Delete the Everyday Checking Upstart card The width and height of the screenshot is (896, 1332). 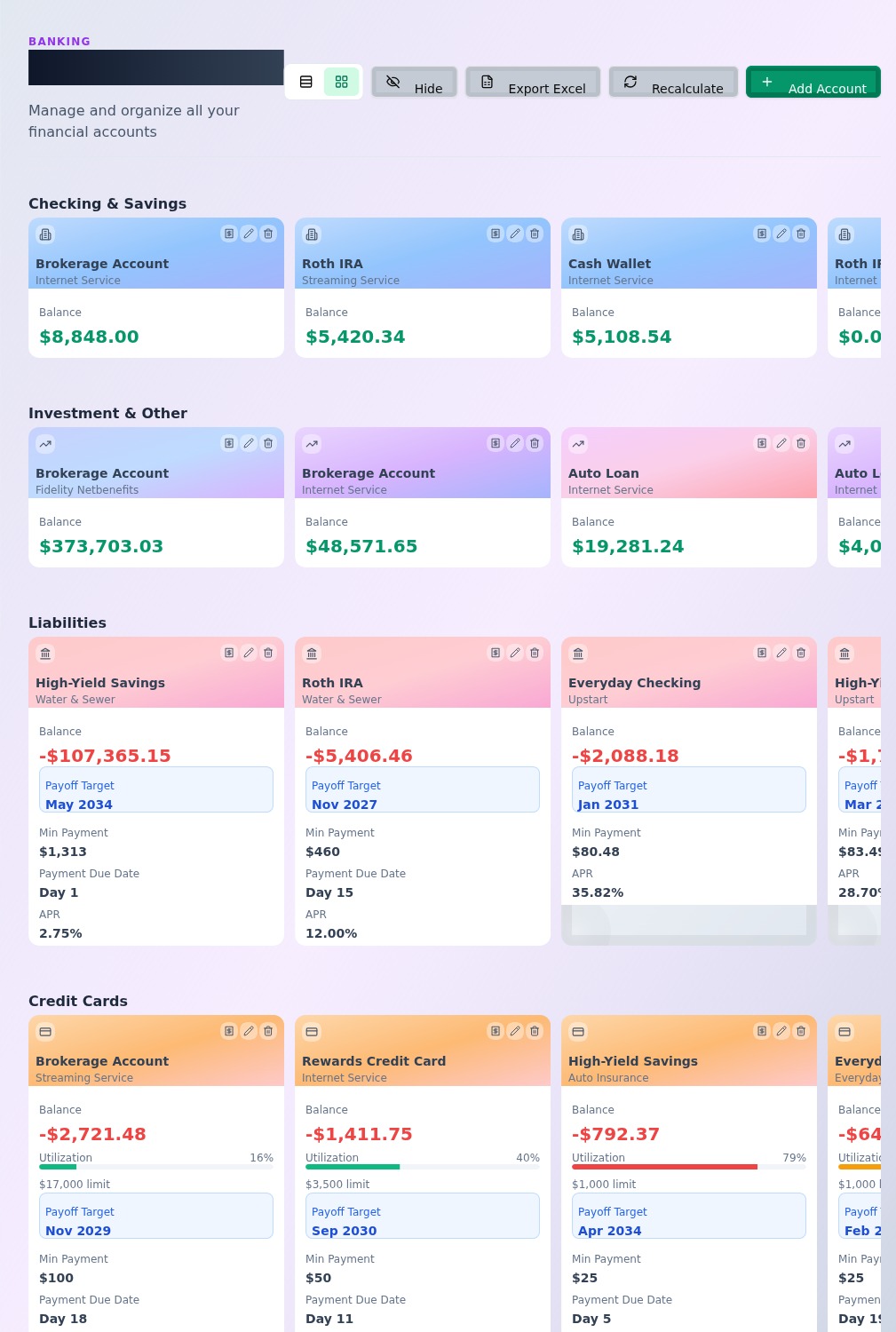point(801,653)
